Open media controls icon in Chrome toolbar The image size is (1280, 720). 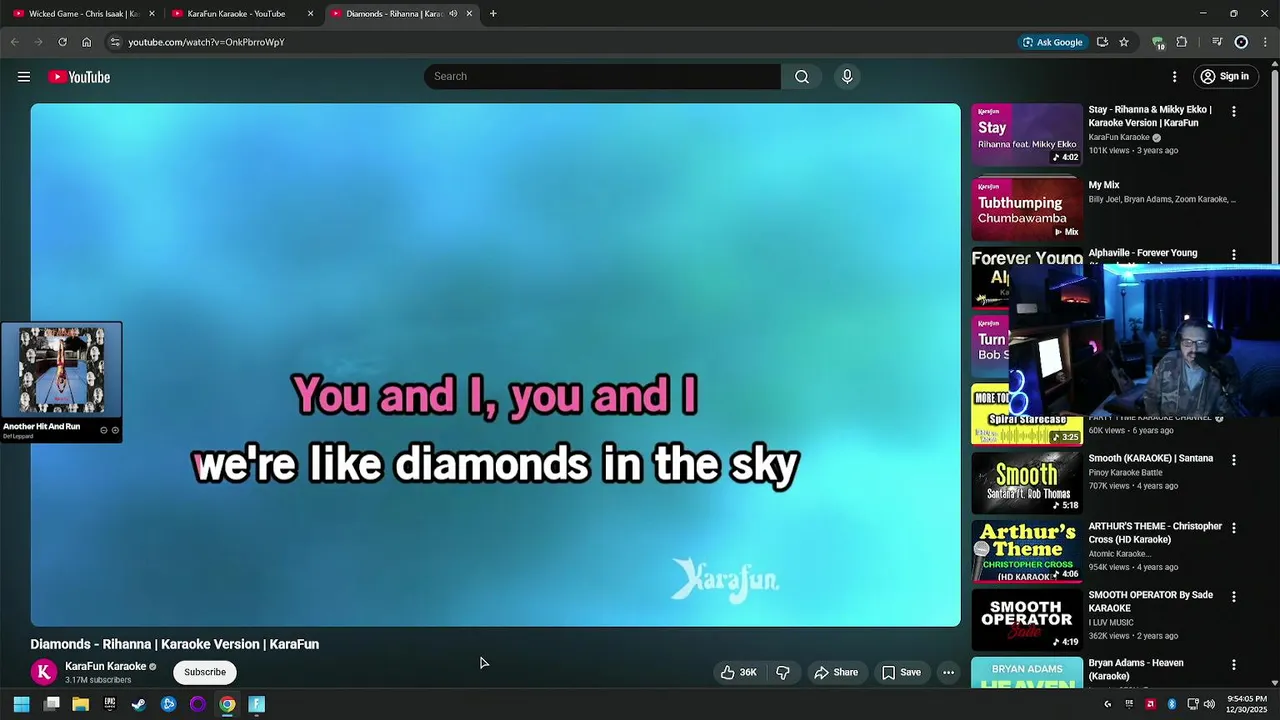(x=1217, y=42)
